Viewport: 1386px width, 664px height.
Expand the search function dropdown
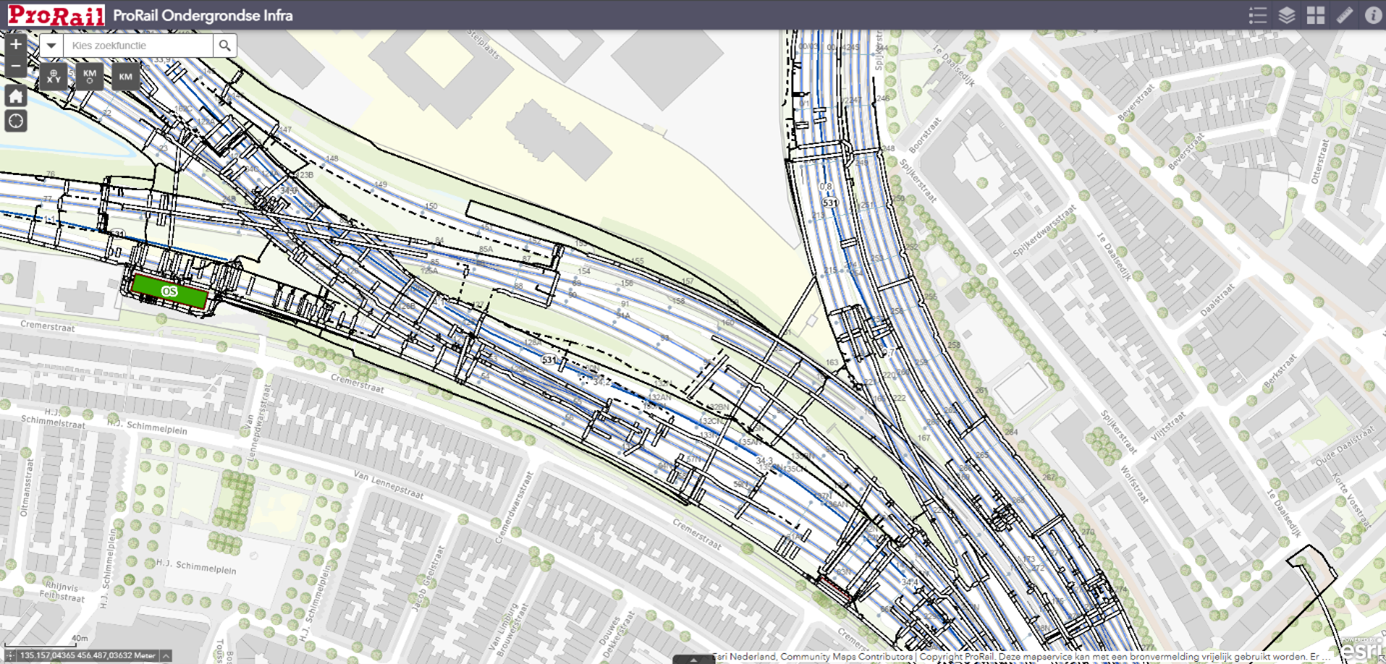[x=50, y=45]
